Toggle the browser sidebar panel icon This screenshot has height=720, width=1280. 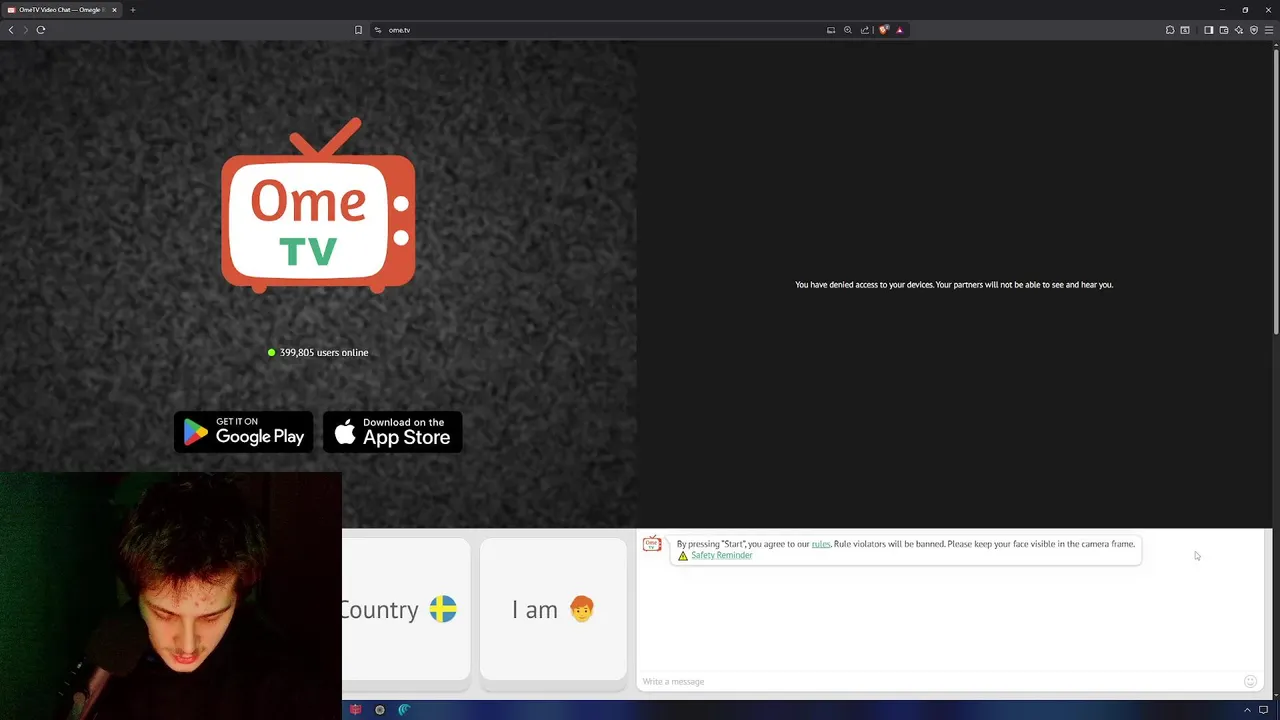click(1208, 30)
